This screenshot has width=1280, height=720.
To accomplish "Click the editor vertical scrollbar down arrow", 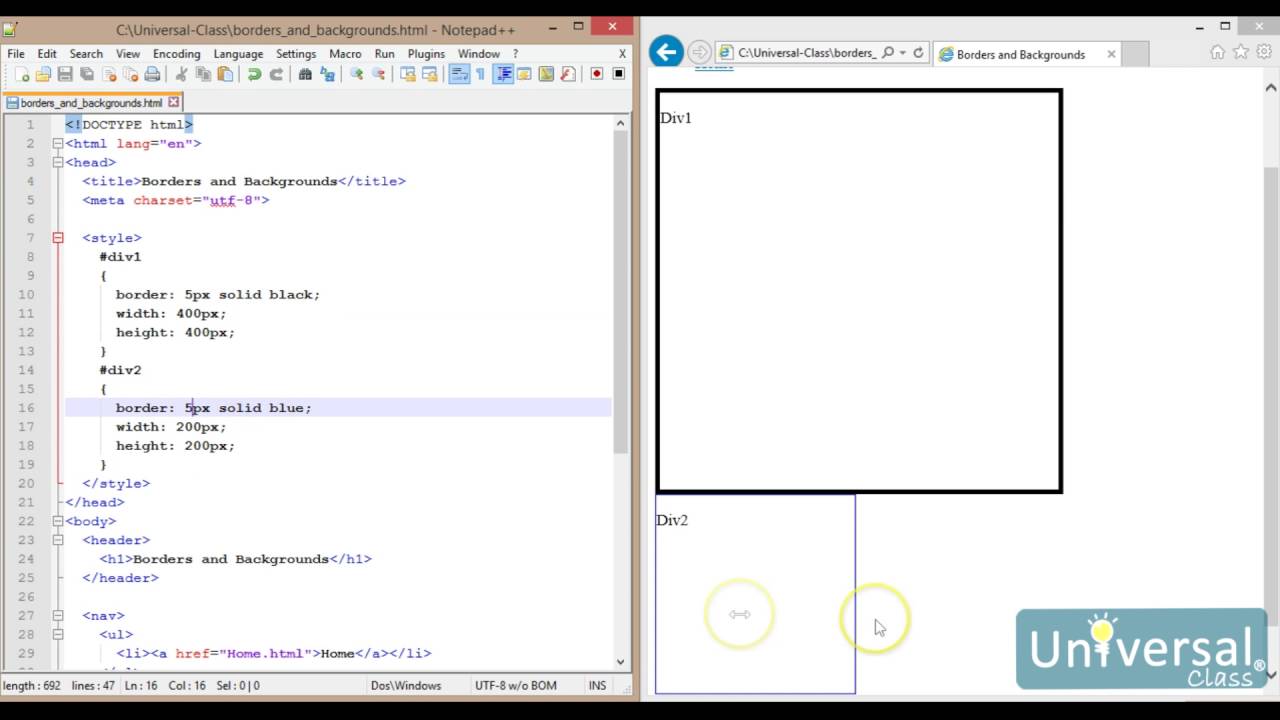I will 620,661.
